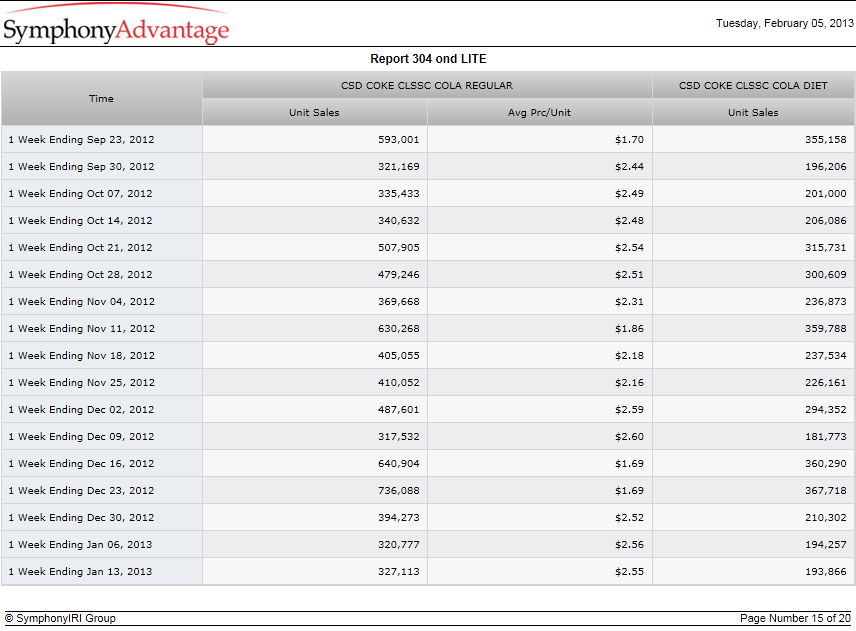This screenshot has height=631, width=856.
Task: Select row 1 Week Ending Nov 18, 2012
Action: 427,356
